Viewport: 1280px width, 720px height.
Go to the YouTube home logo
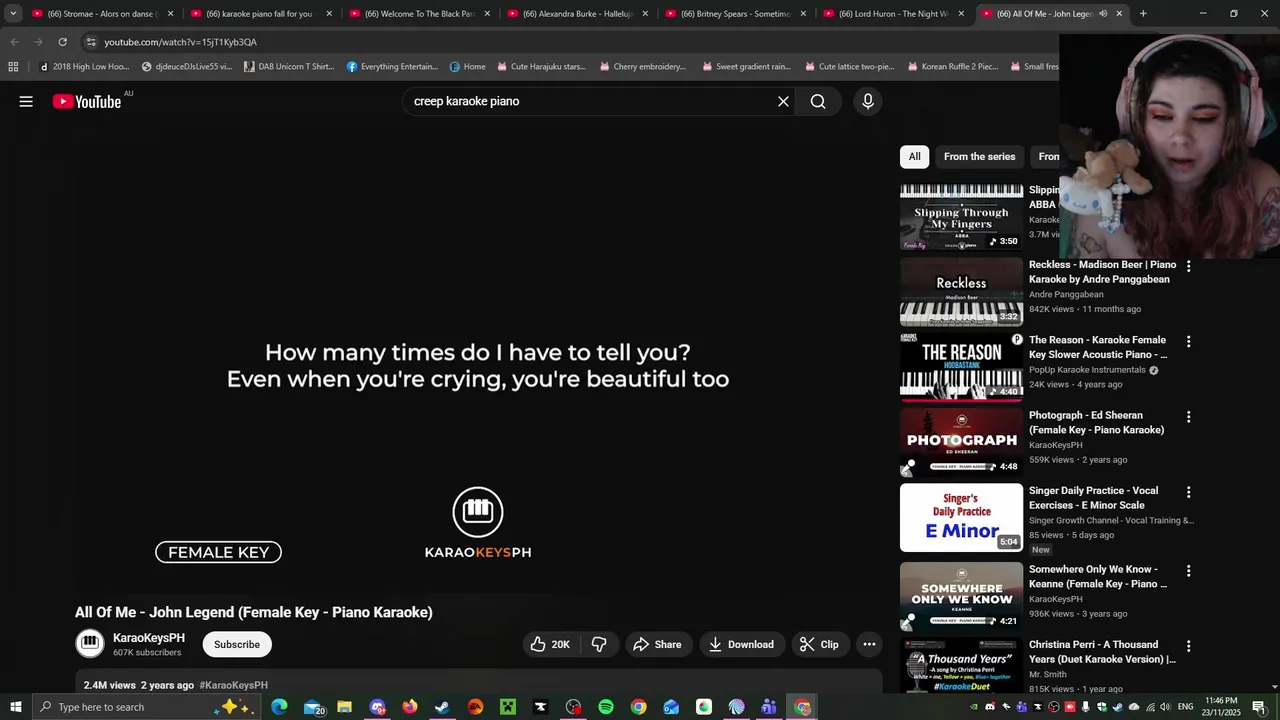pyautogui.click(x=87, y=101)
